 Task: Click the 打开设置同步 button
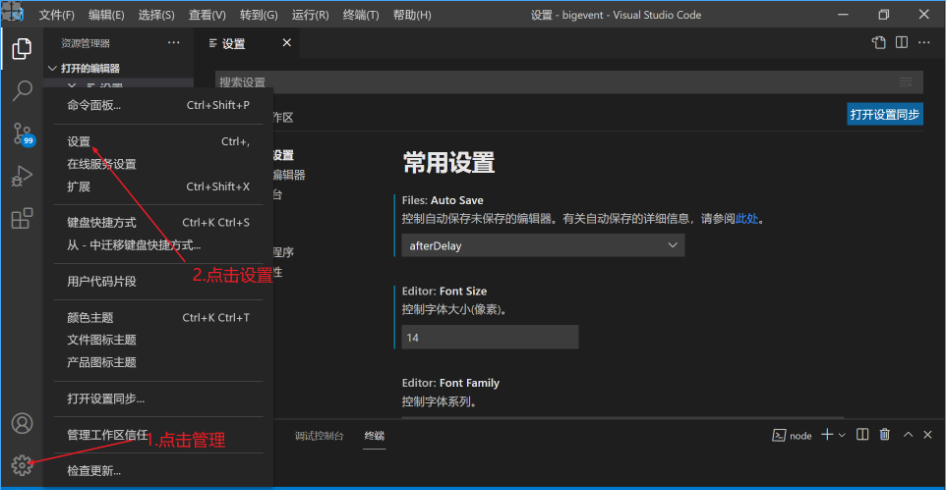pos(885,115)
